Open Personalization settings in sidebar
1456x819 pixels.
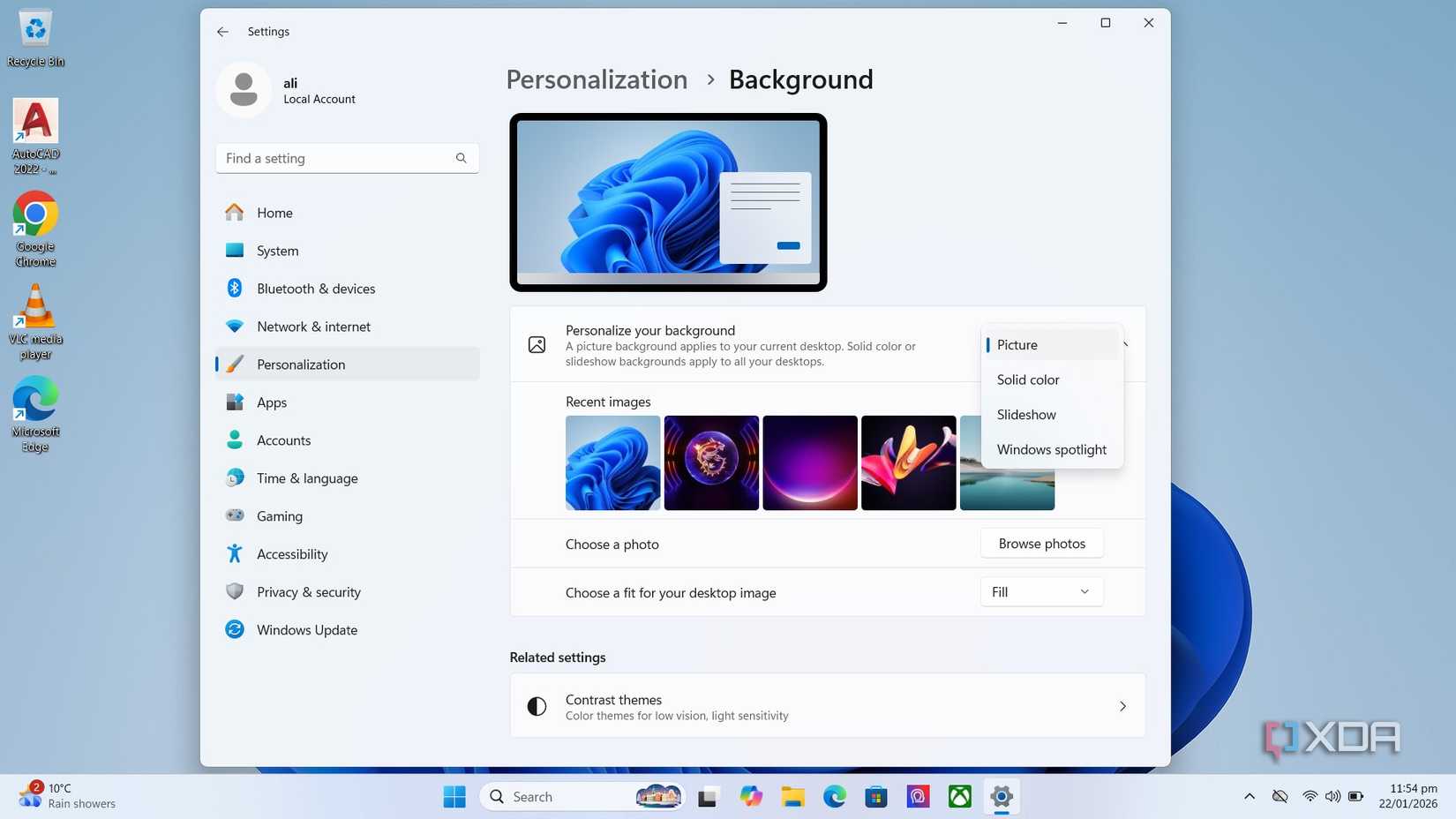point(300,364)
